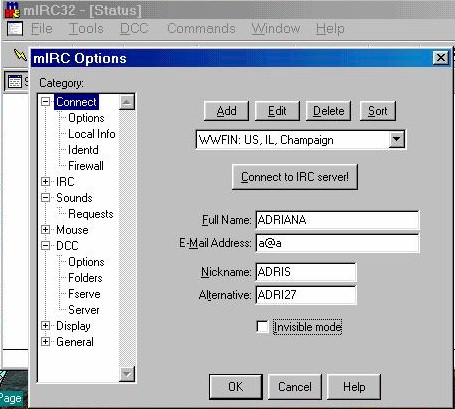Open the DCC menu
Viewport: 455px width, 409px height.
134,28
